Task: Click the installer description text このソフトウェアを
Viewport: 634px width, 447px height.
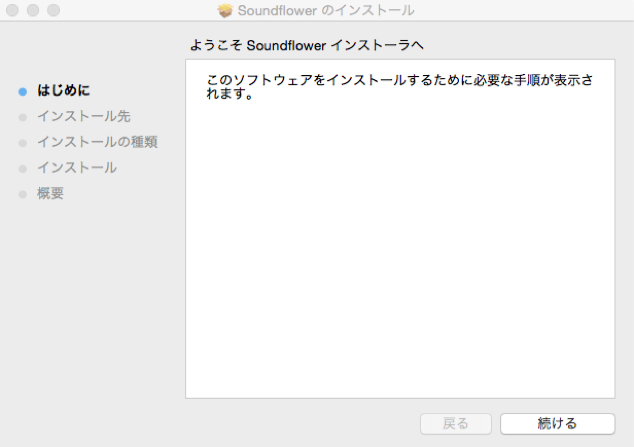Action: coord(399,86)
